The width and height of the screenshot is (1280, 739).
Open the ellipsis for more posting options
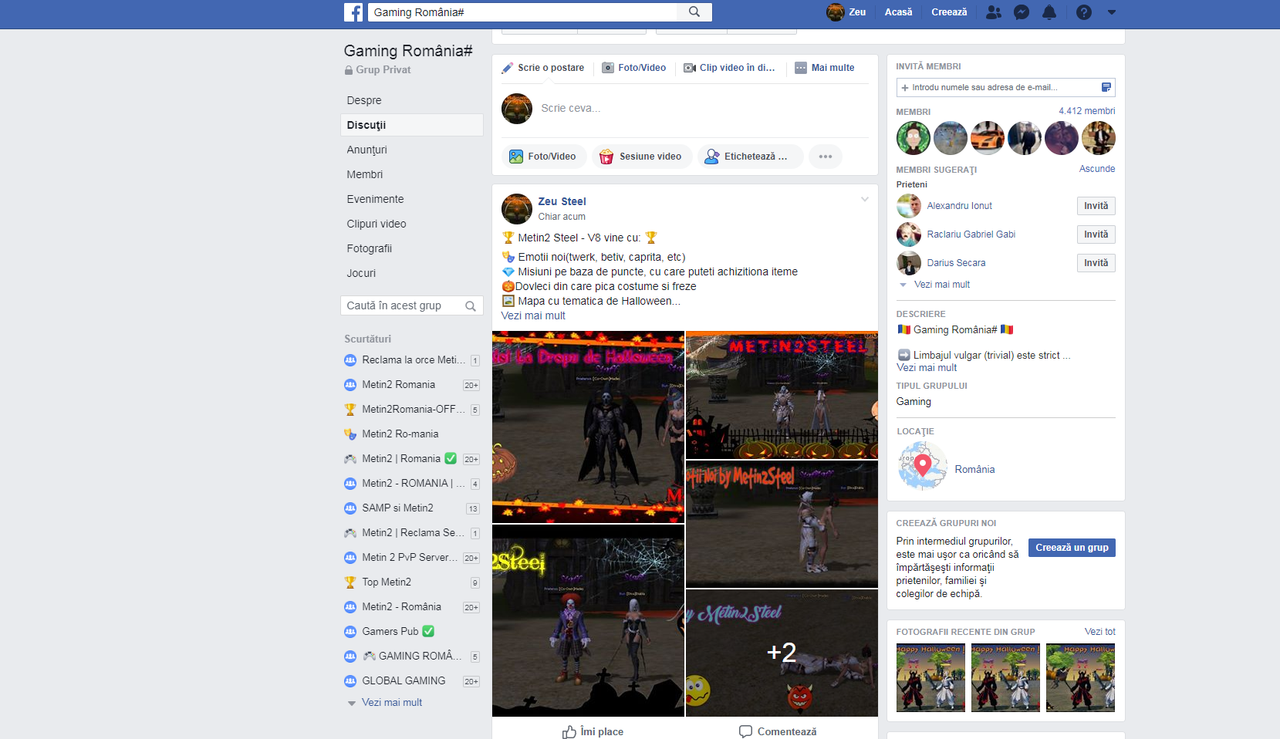[825, 156]
